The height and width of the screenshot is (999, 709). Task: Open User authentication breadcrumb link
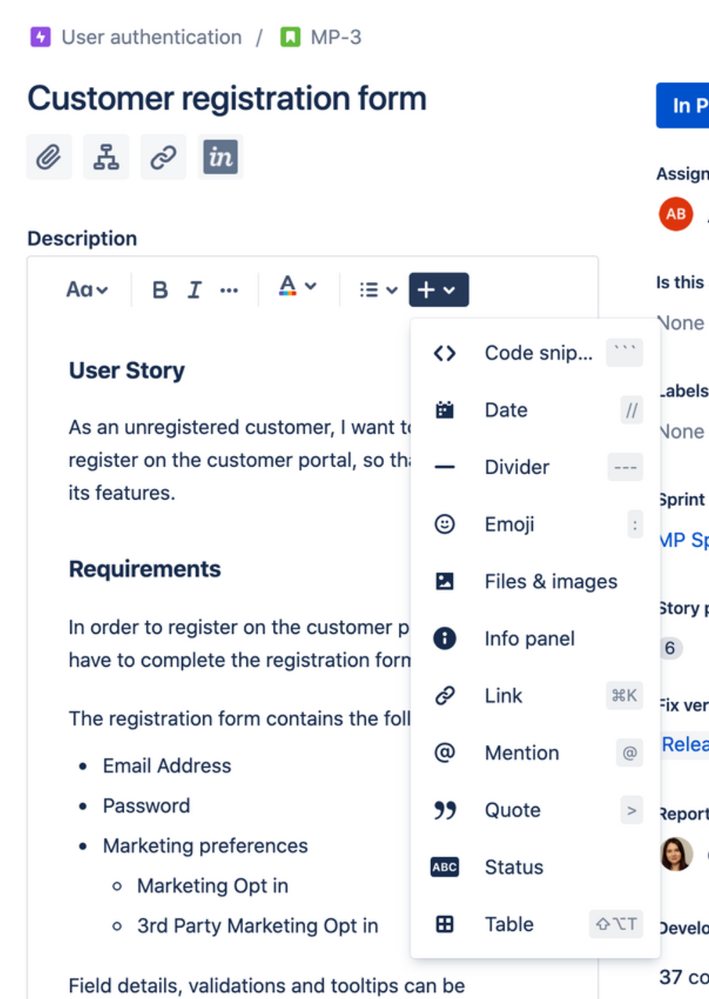pos(152,37)
